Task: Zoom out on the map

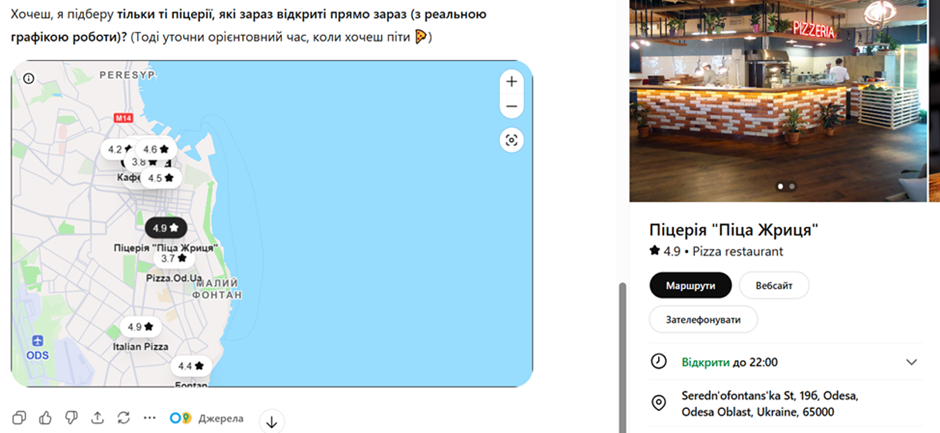Action: [512, 106]
